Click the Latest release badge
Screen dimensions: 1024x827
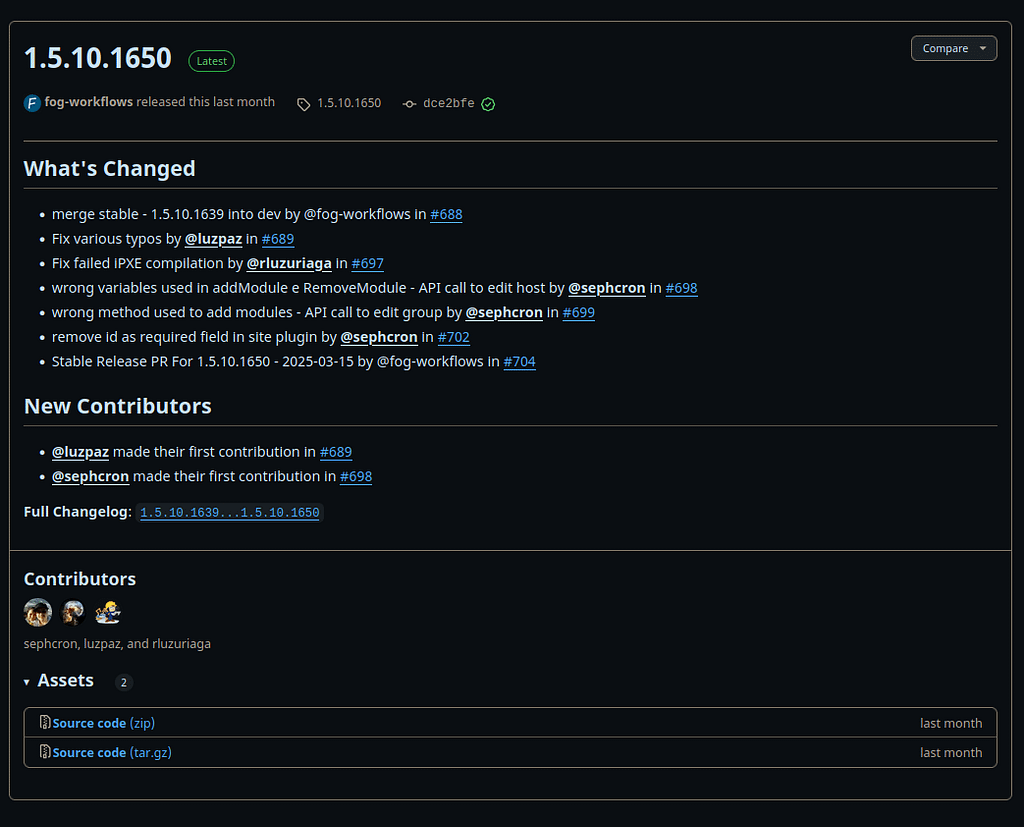[211, 61]
